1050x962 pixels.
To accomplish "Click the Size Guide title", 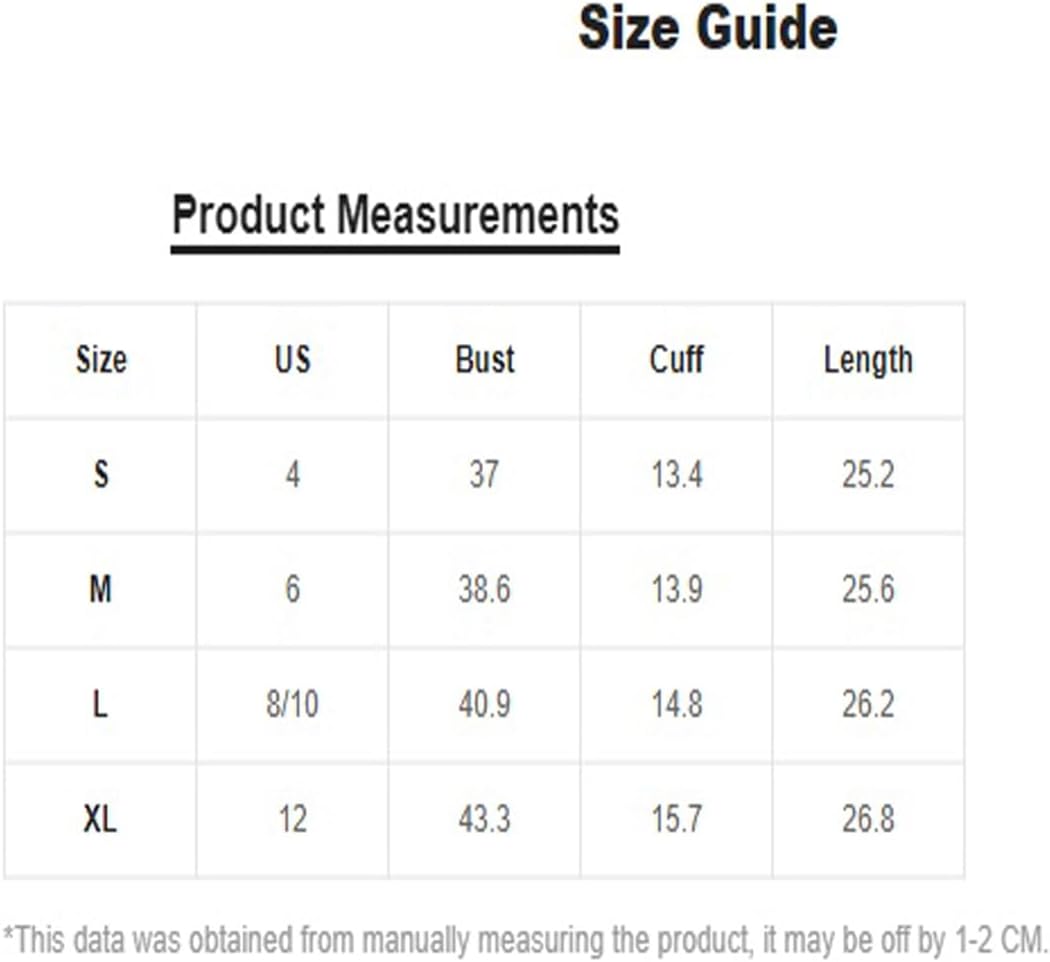I will pyautogui.click(x=707, y=29).
